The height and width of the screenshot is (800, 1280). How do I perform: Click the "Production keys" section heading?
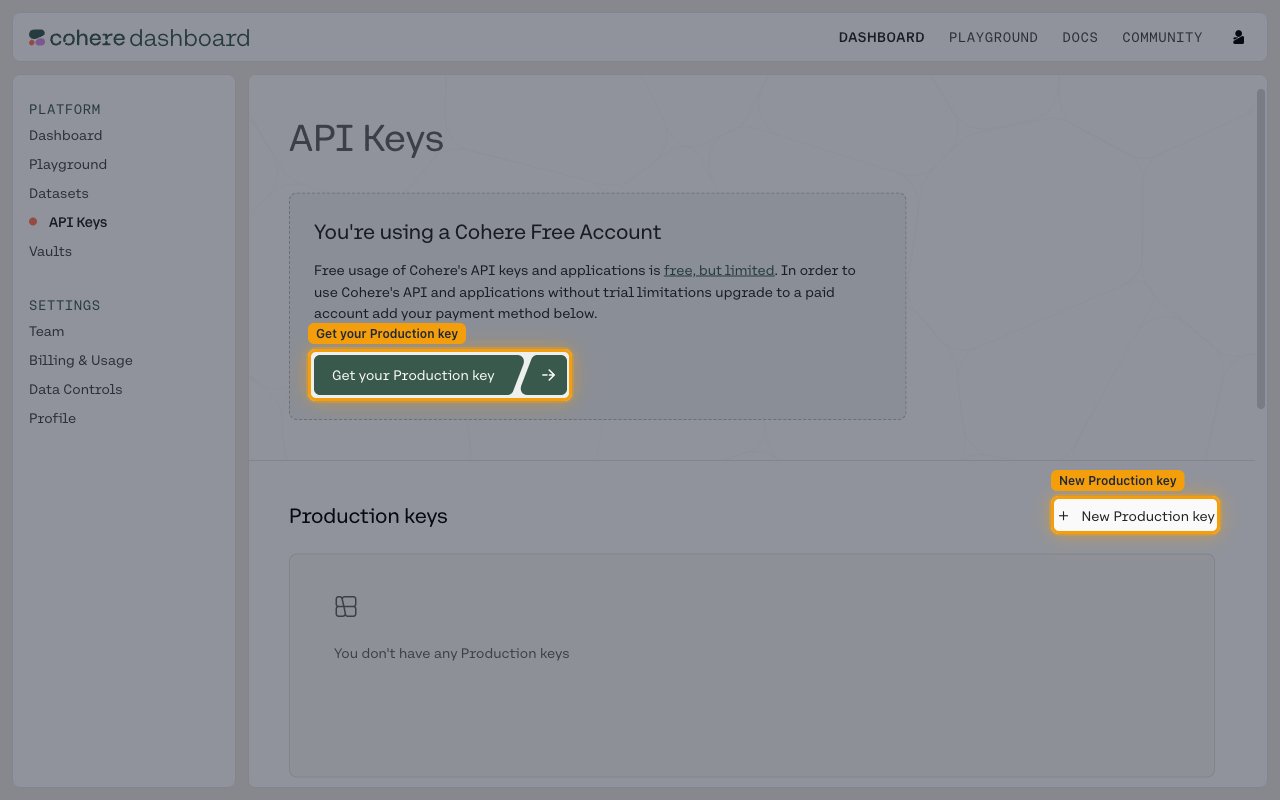[368, 516]
